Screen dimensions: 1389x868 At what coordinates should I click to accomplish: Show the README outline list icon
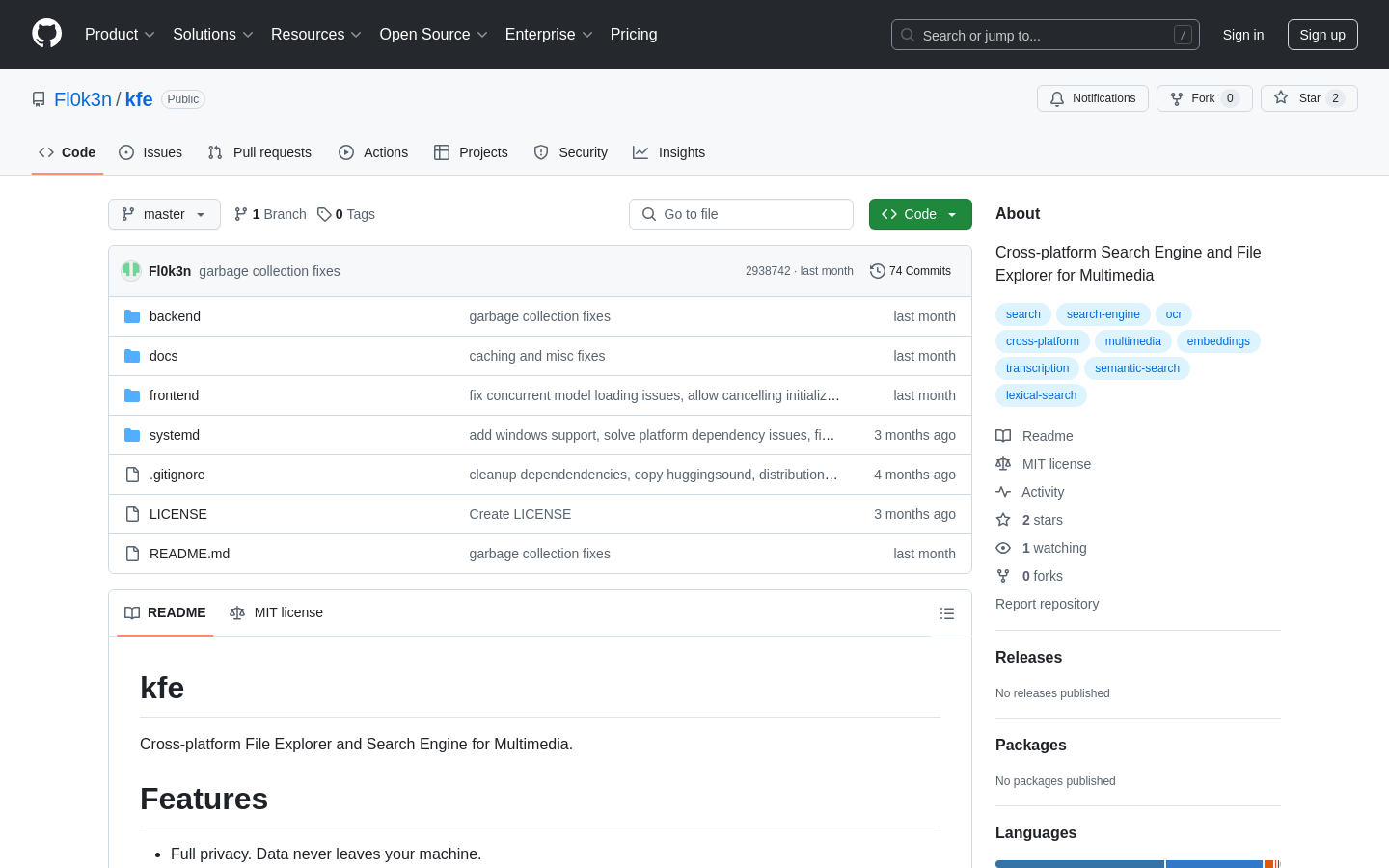[x=947, y=613]
